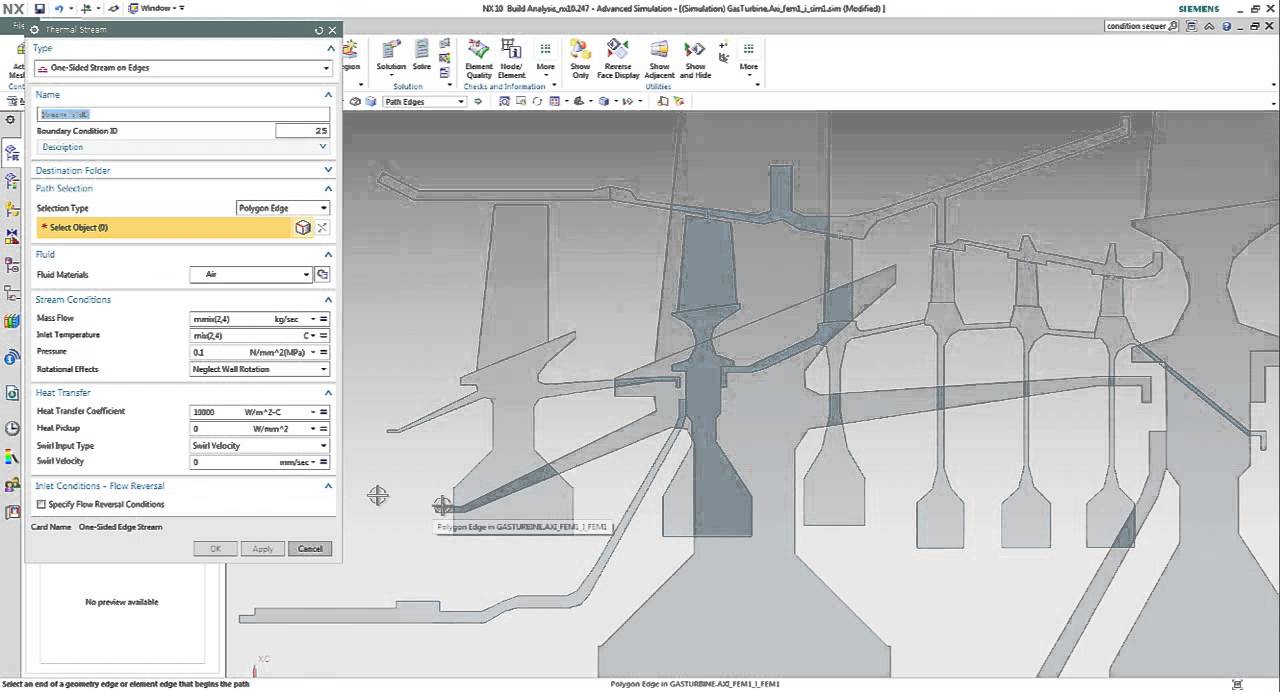
Task: Click the OK button
Action: coord(215,549)
